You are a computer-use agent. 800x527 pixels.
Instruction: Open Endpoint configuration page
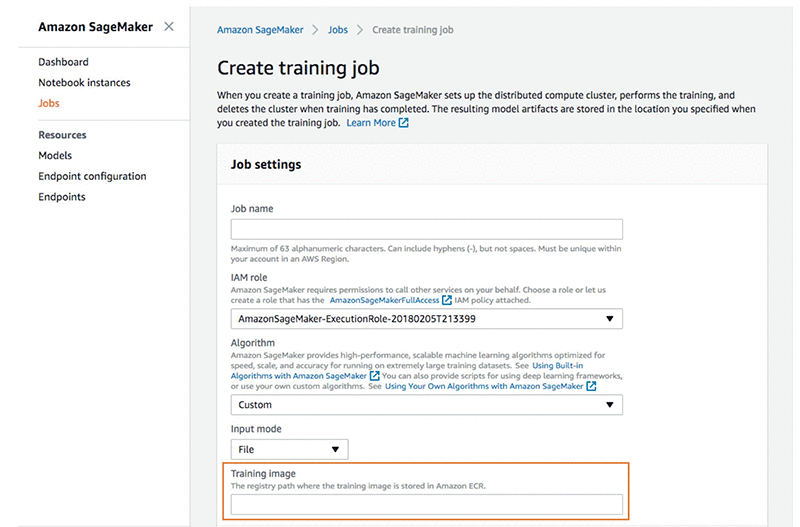[92, 176]
